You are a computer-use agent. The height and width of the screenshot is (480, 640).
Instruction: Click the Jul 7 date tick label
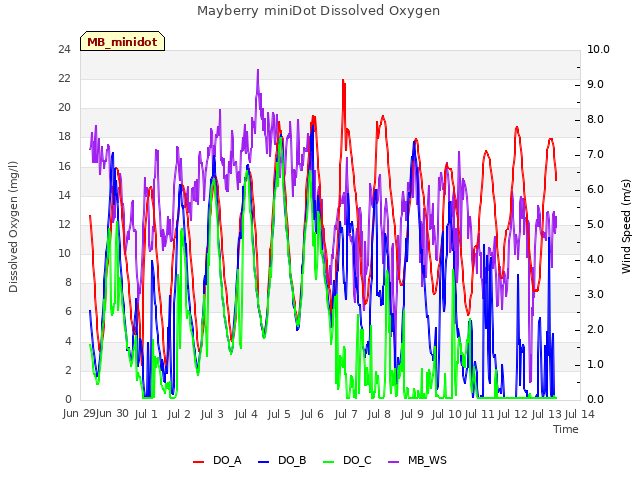pos(346,414)
